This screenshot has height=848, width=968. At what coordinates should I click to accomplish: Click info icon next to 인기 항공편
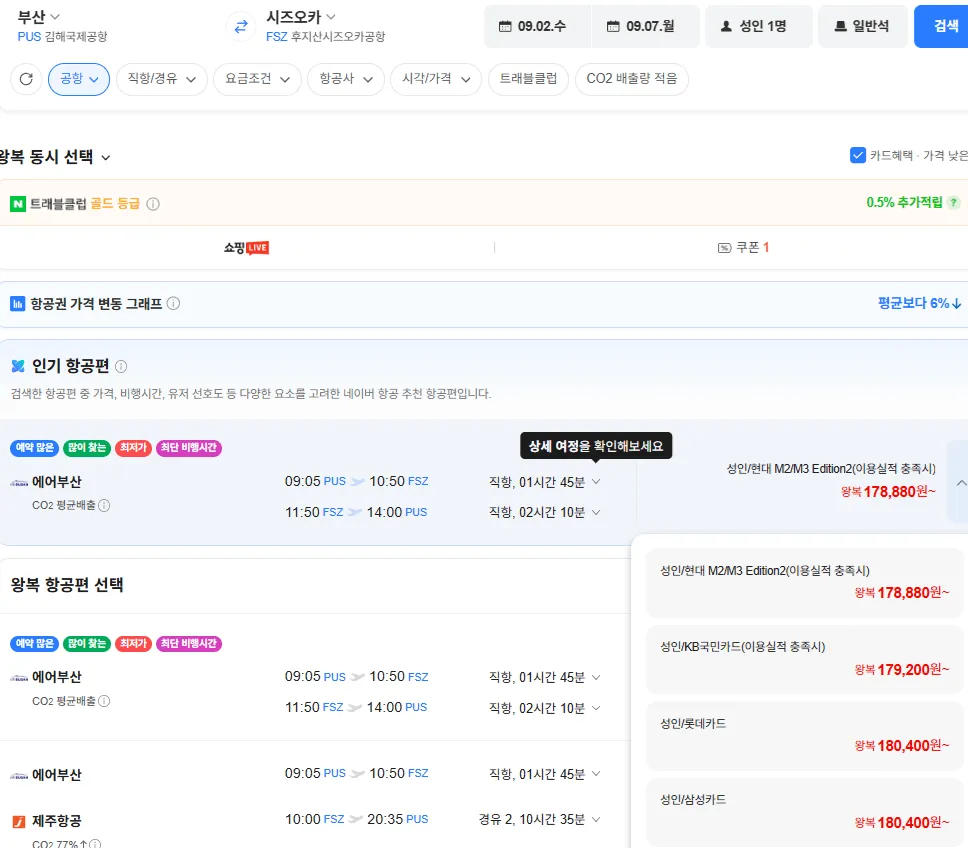(x=121, y=367)
